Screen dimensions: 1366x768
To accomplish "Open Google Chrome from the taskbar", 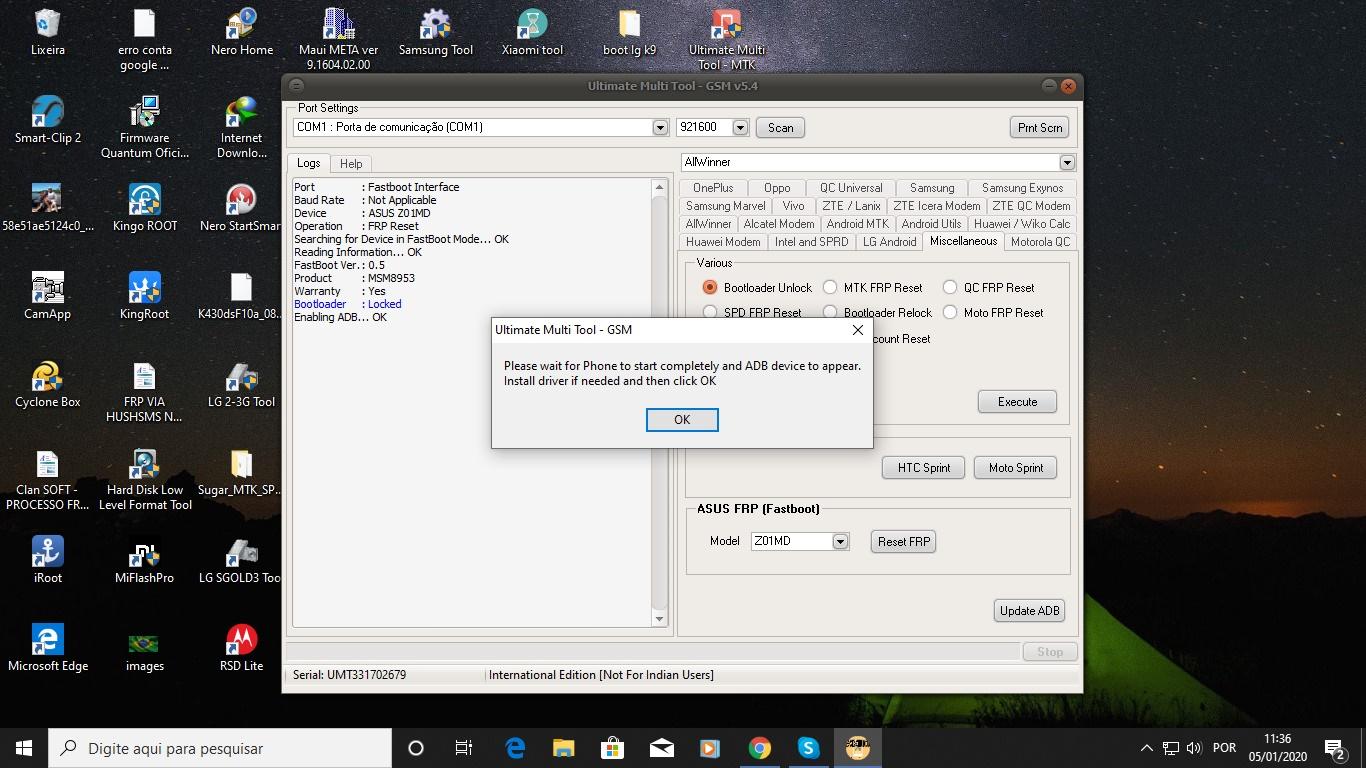I will pos(760,748).
